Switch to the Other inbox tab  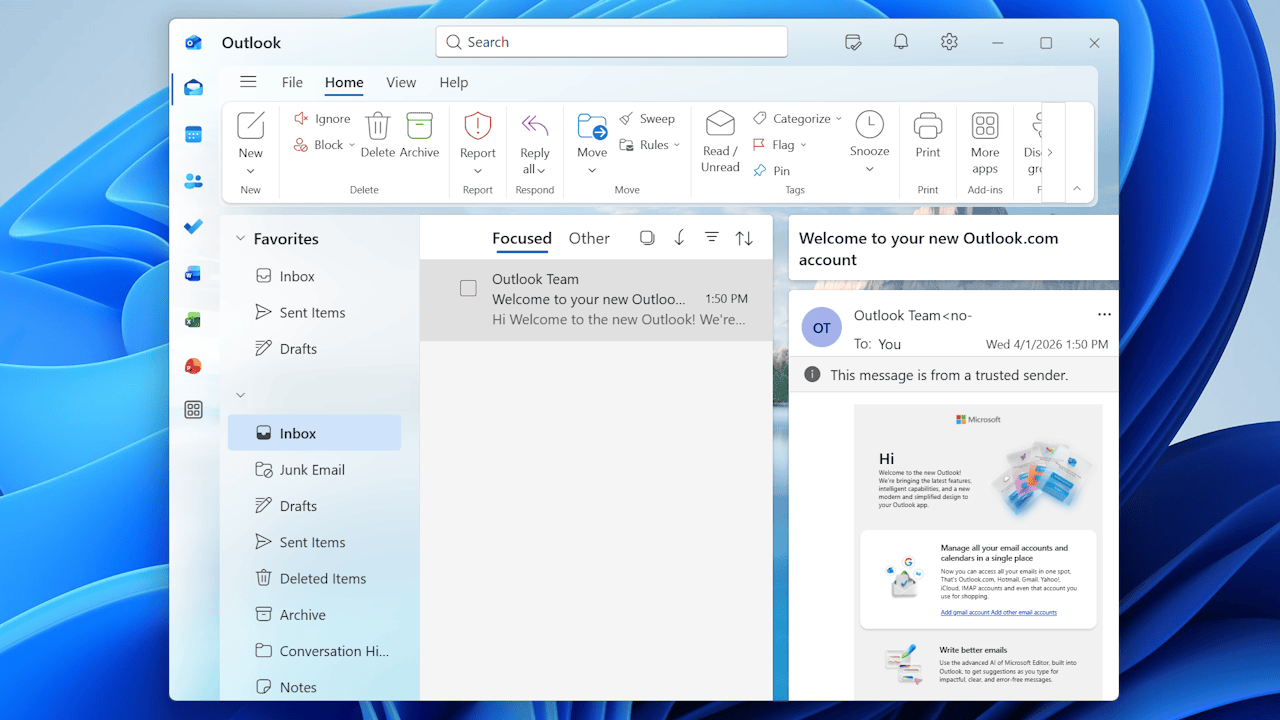pyautogui.click(x=589, y=238)
